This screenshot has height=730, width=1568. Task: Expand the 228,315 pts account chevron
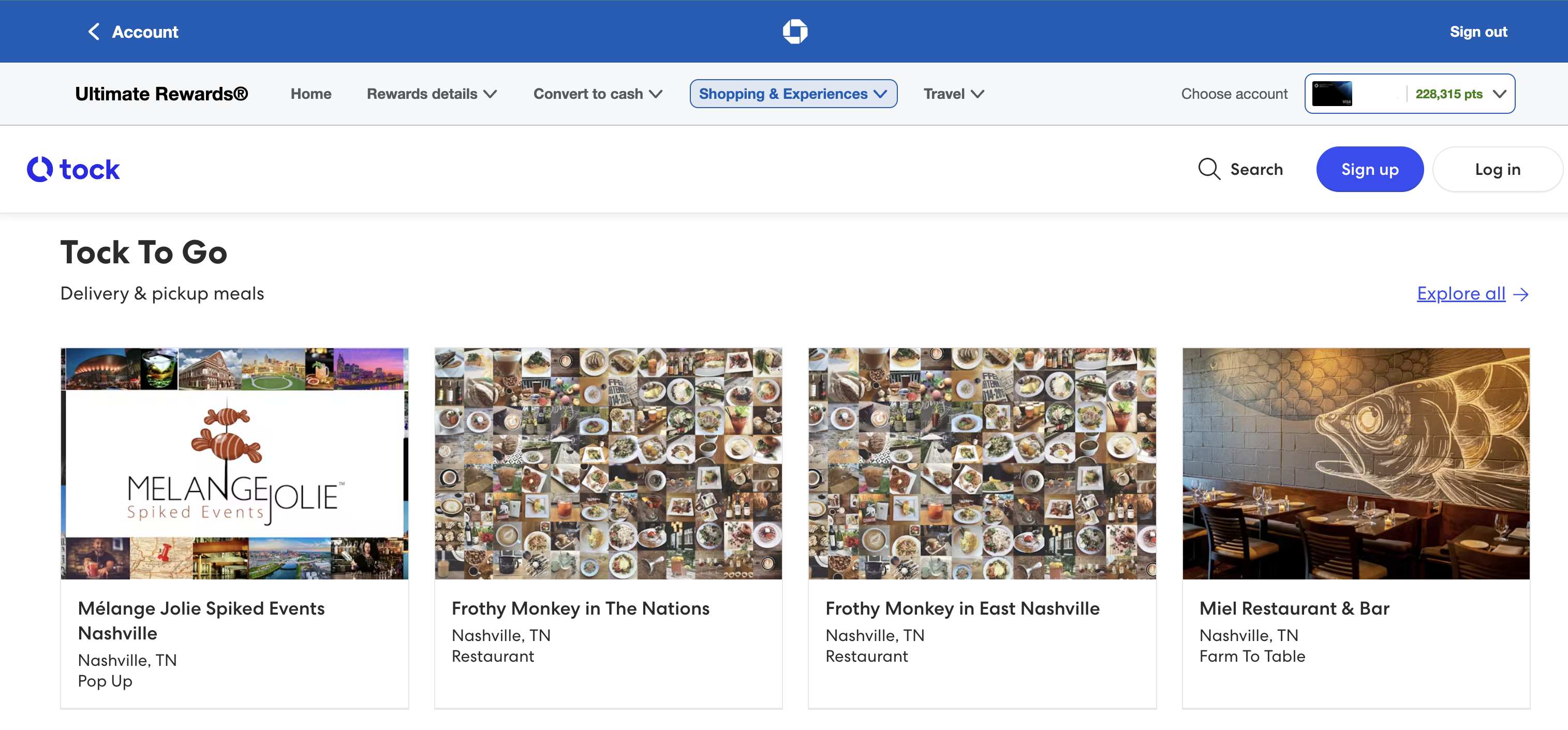[1500, 94]
